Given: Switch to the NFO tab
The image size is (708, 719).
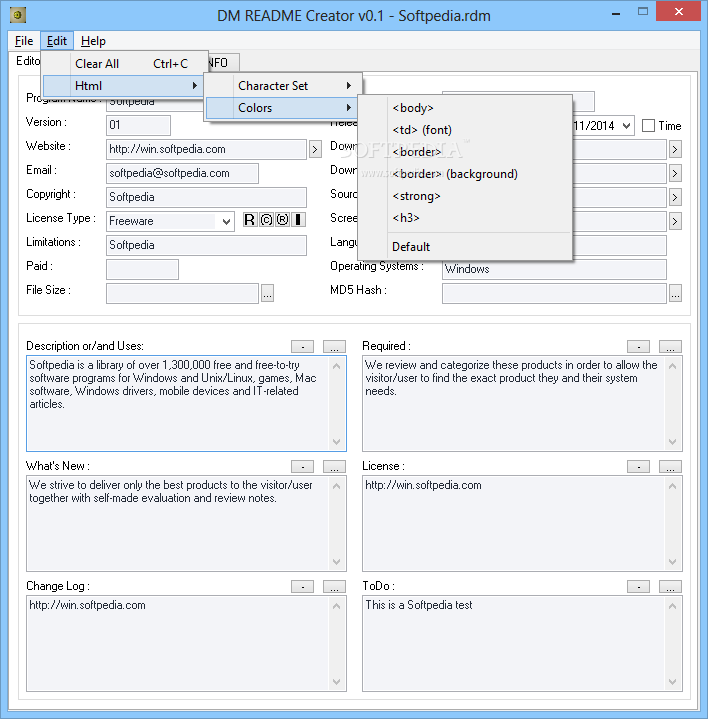Looking at the screenshot, I should tap(222, 63).
